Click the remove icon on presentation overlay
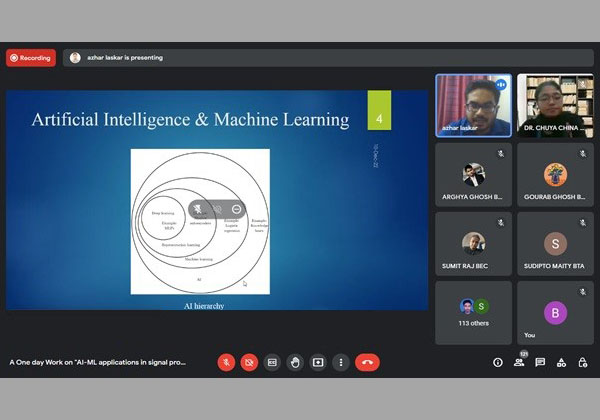600x420 pixels. (236, 209)
